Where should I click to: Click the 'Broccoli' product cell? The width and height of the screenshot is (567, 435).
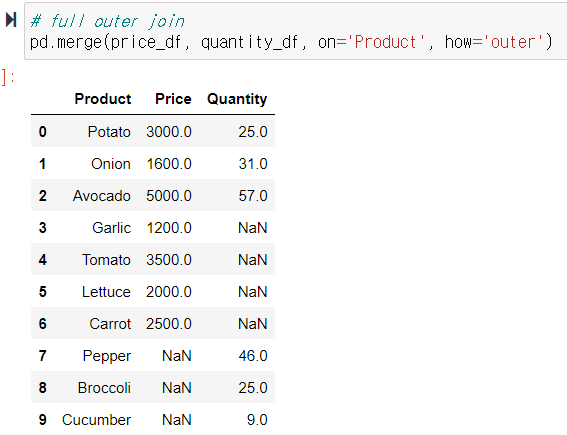click(x=104, y=388)
